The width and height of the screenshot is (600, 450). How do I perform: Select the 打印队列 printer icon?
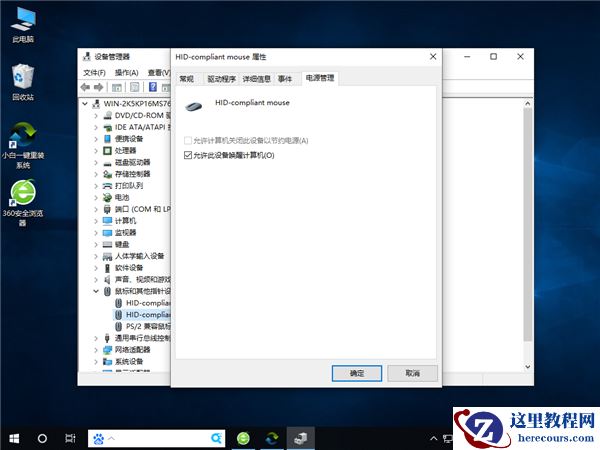click(108, 186)
